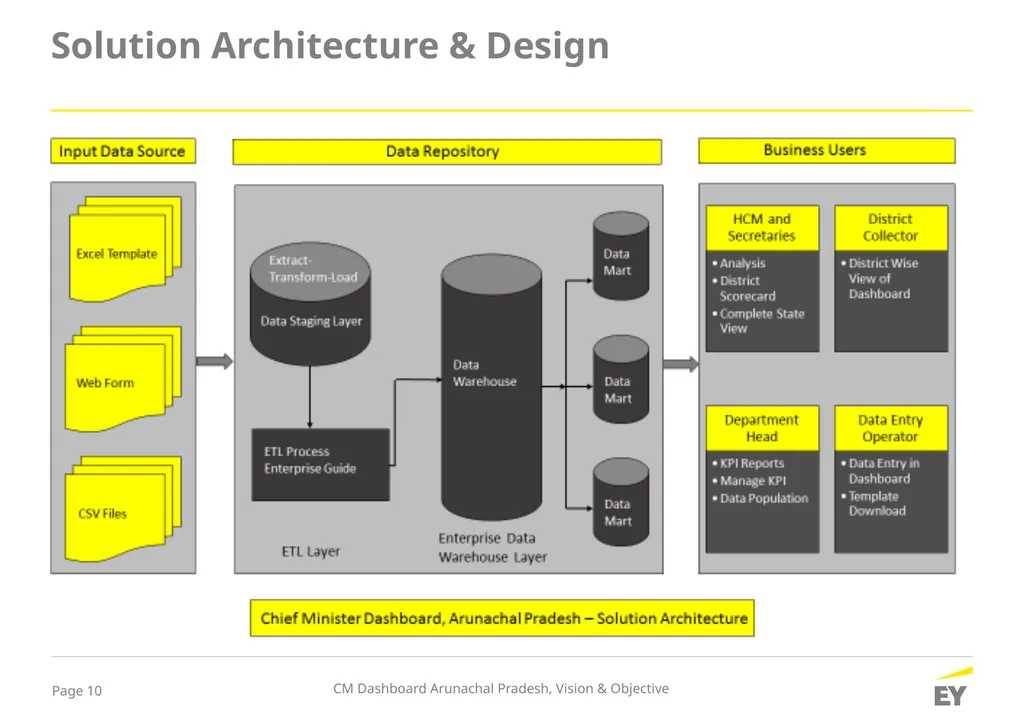Click the 'Extract-Transform-Load' label on cylinder
Screen dimensions: 1024x727
[x=313, y=268]
